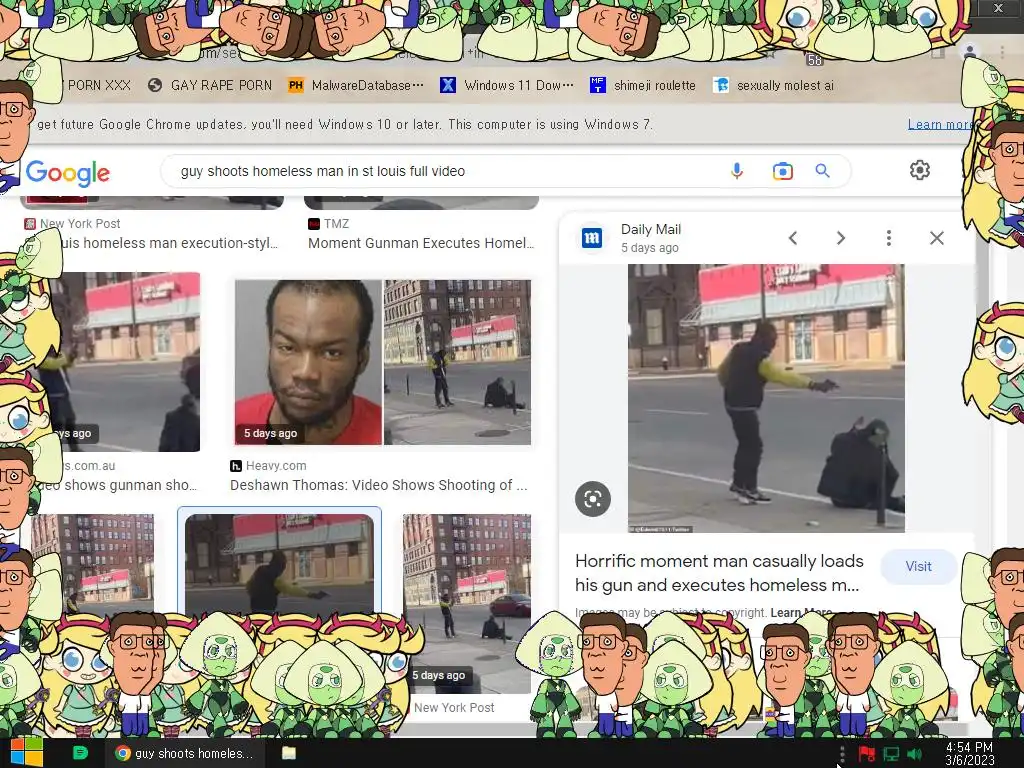Open search by image camera icon
The height and width of the screenshot is (768, 1024).
pos(782,171)
